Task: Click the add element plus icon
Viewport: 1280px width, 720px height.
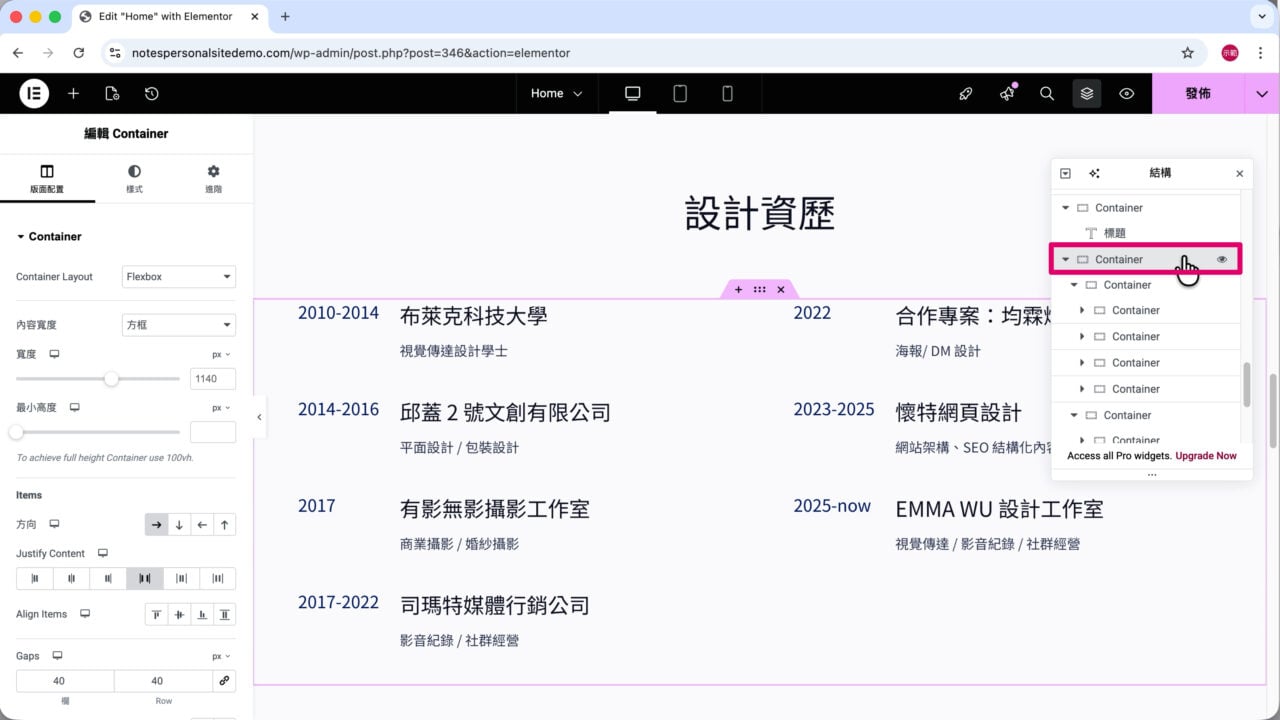Action: coord(73,93)
